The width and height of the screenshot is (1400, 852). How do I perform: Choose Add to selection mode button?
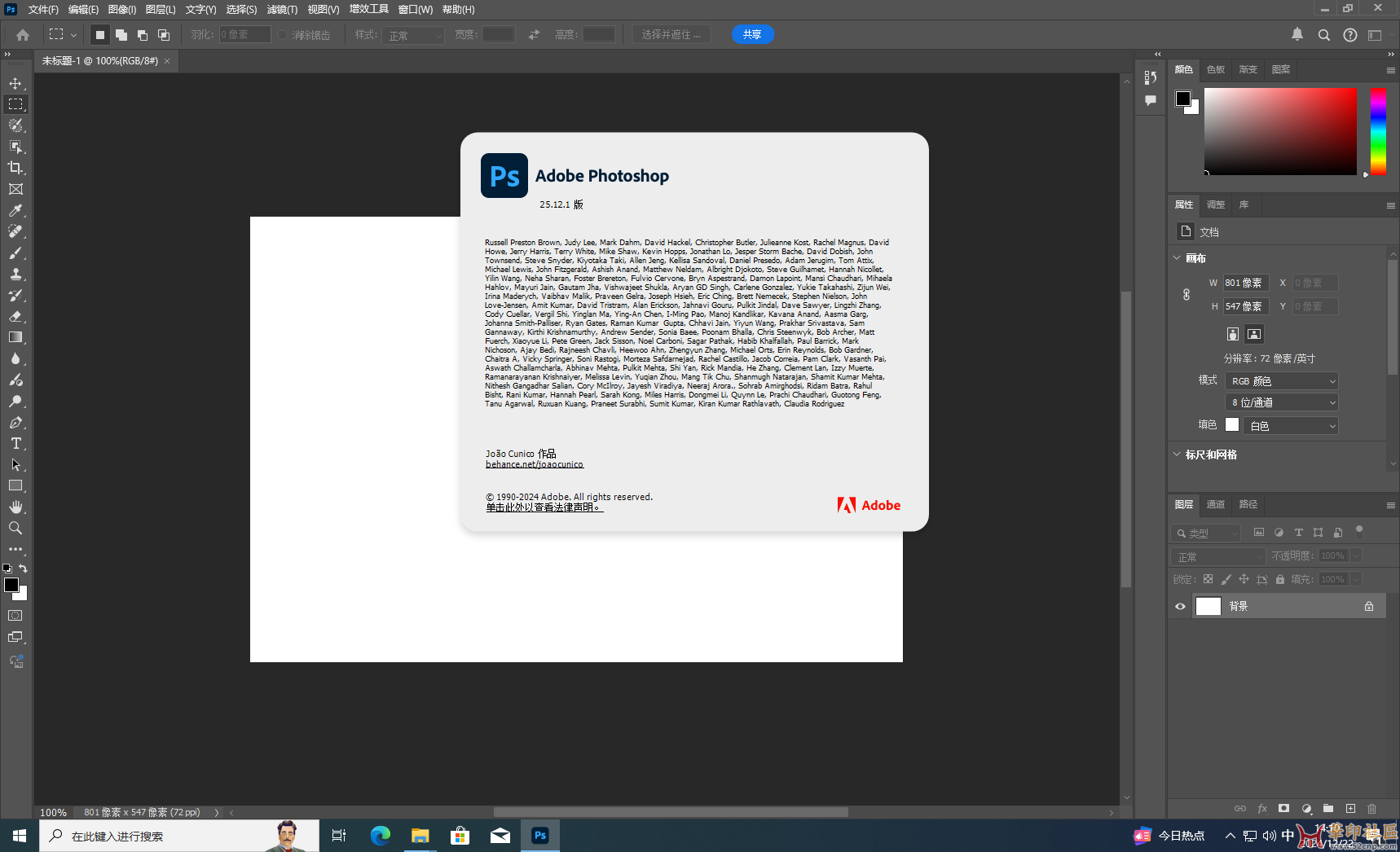tap(121, 35)
